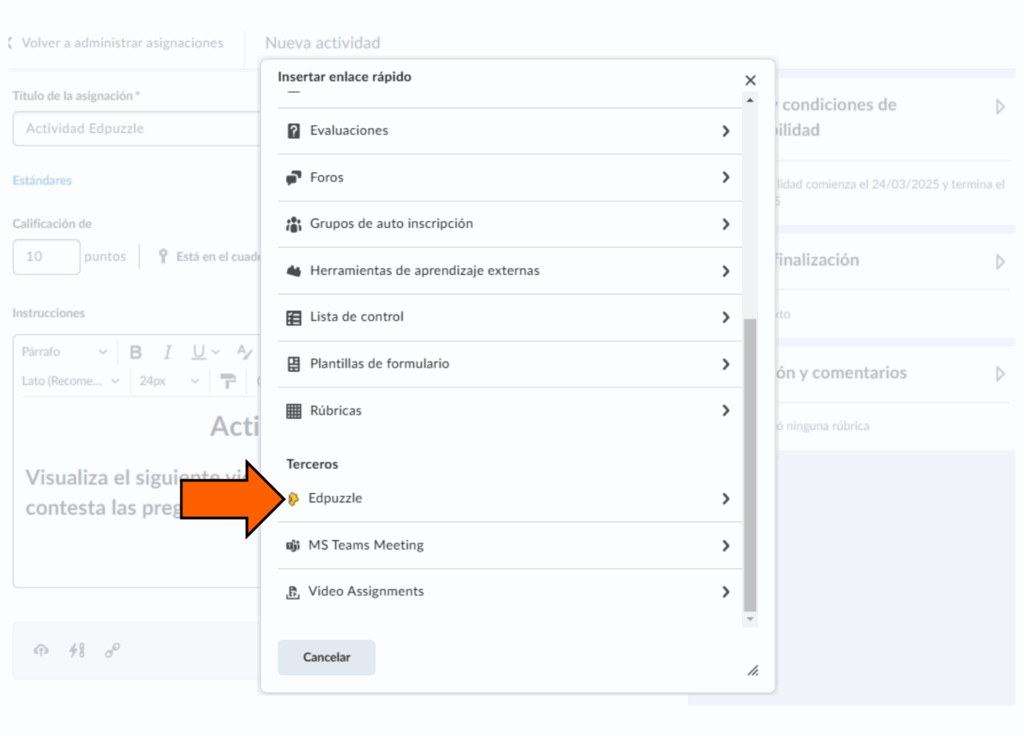Click the Edpuzzle puzzle-piece icon
Screen dimensions: 1024x736
click(293, 498)
